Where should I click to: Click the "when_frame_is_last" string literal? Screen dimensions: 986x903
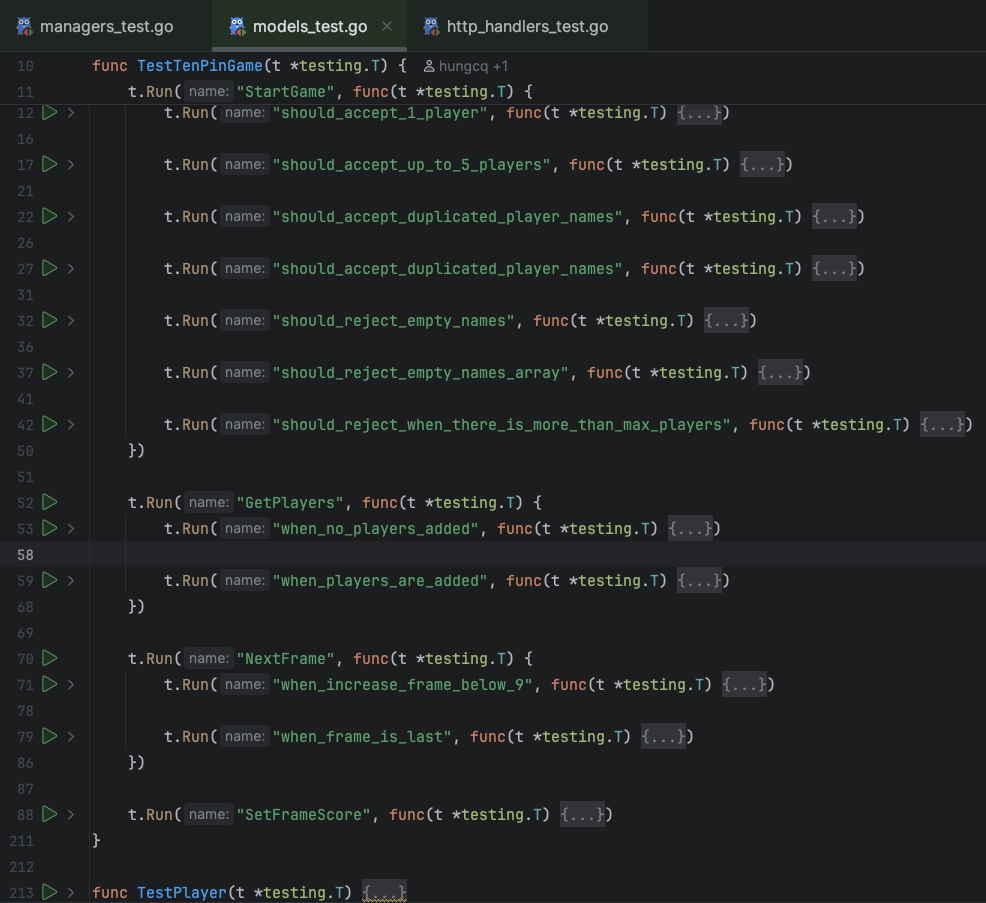coord(362,737)
